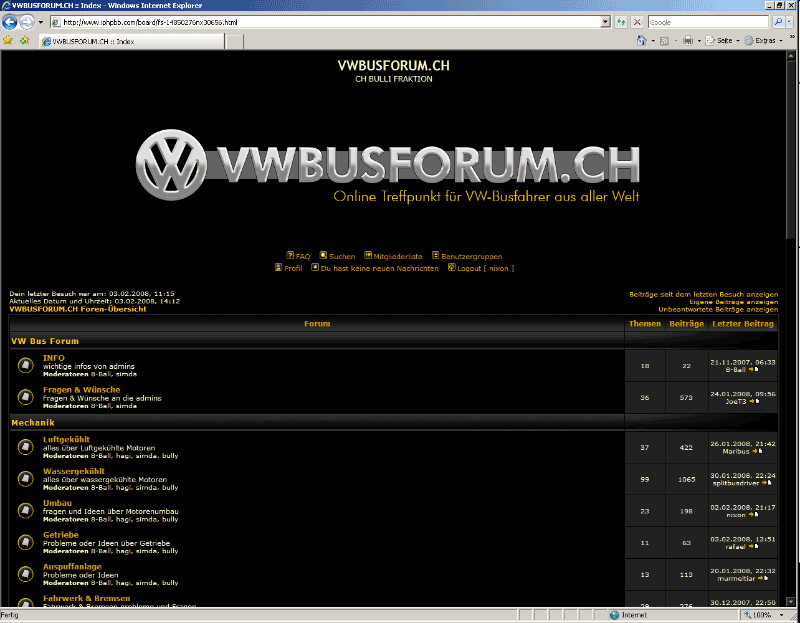
Task: Click the Refresh page icon
Action: point(621,22)
